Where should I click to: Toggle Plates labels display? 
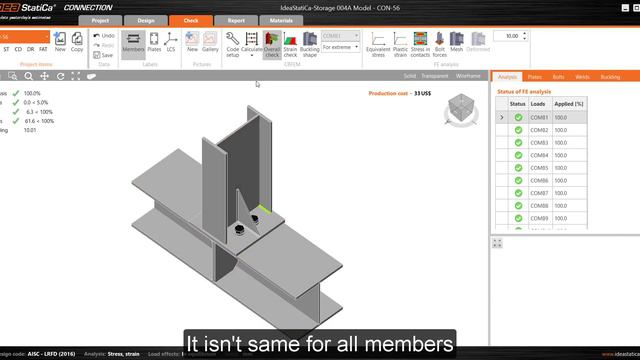(x=154, y=42)
